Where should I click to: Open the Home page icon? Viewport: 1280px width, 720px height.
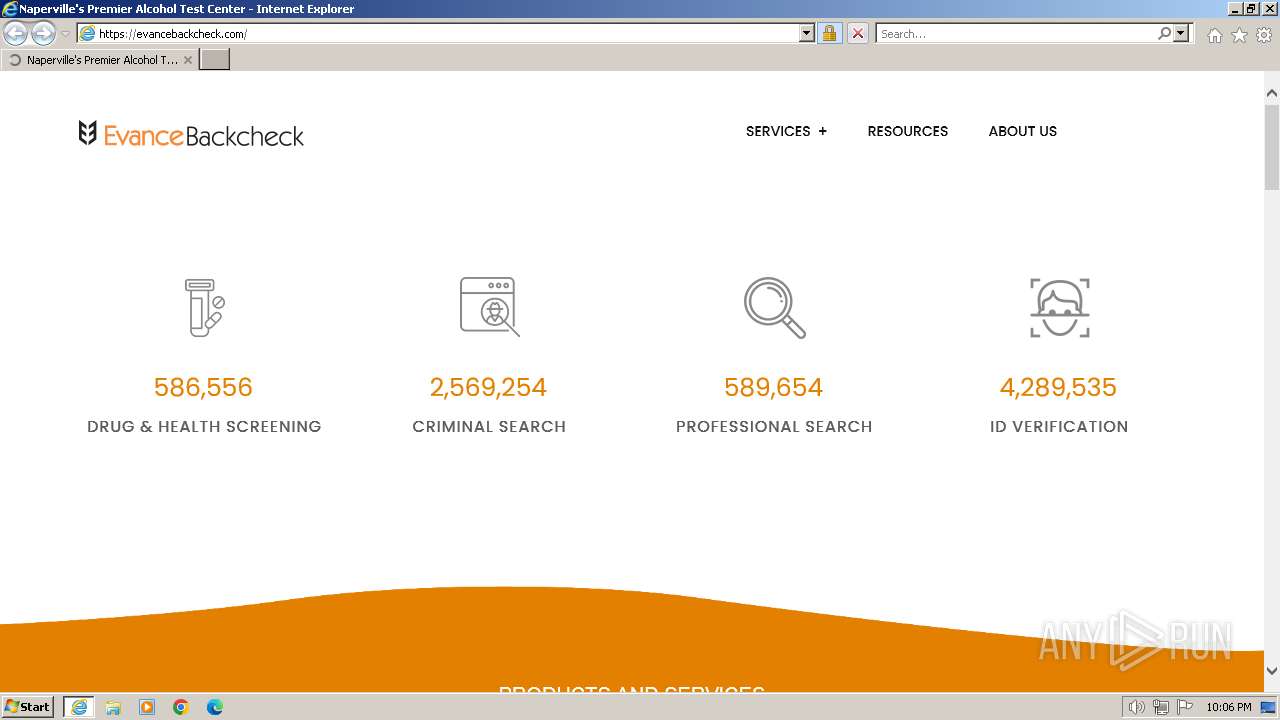[1214, 35]
